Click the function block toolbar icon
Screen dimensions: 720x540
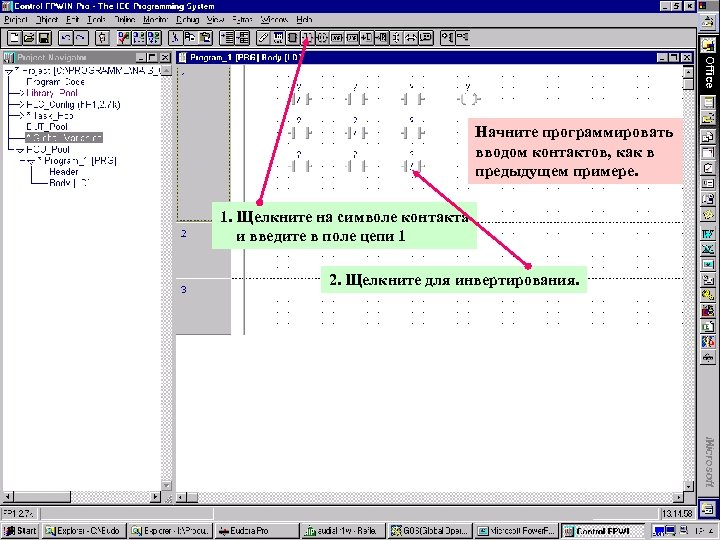(x=292, y=38)
